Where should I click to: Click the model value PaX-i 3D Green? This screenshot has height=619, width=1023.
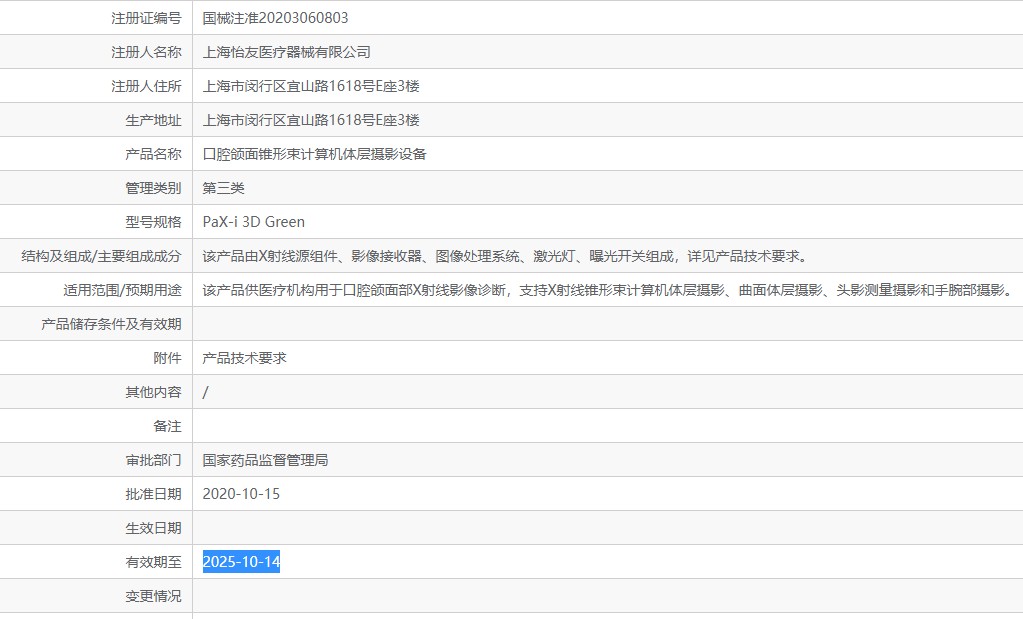point(254,222)
